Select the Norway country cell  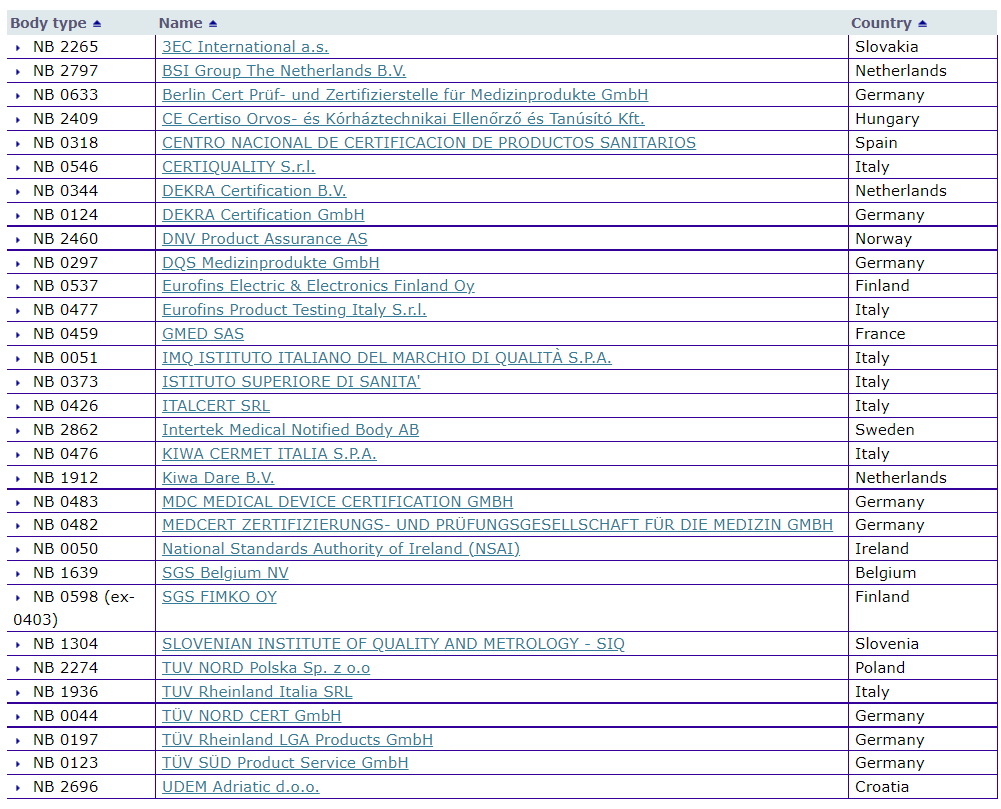(922, 238)
